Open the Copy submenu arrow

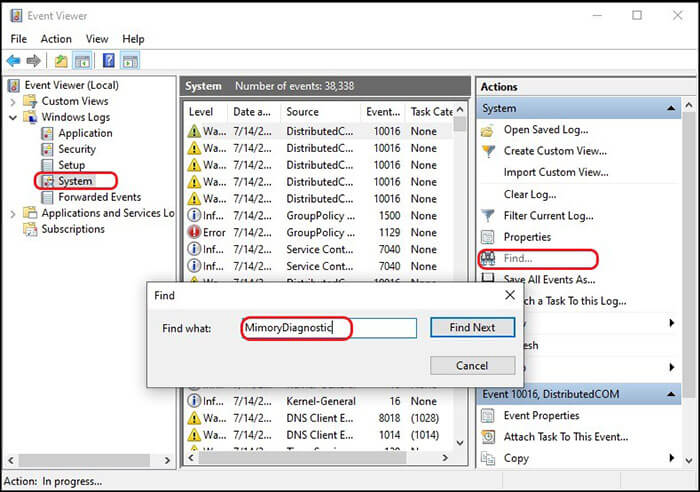click(672, 458)
